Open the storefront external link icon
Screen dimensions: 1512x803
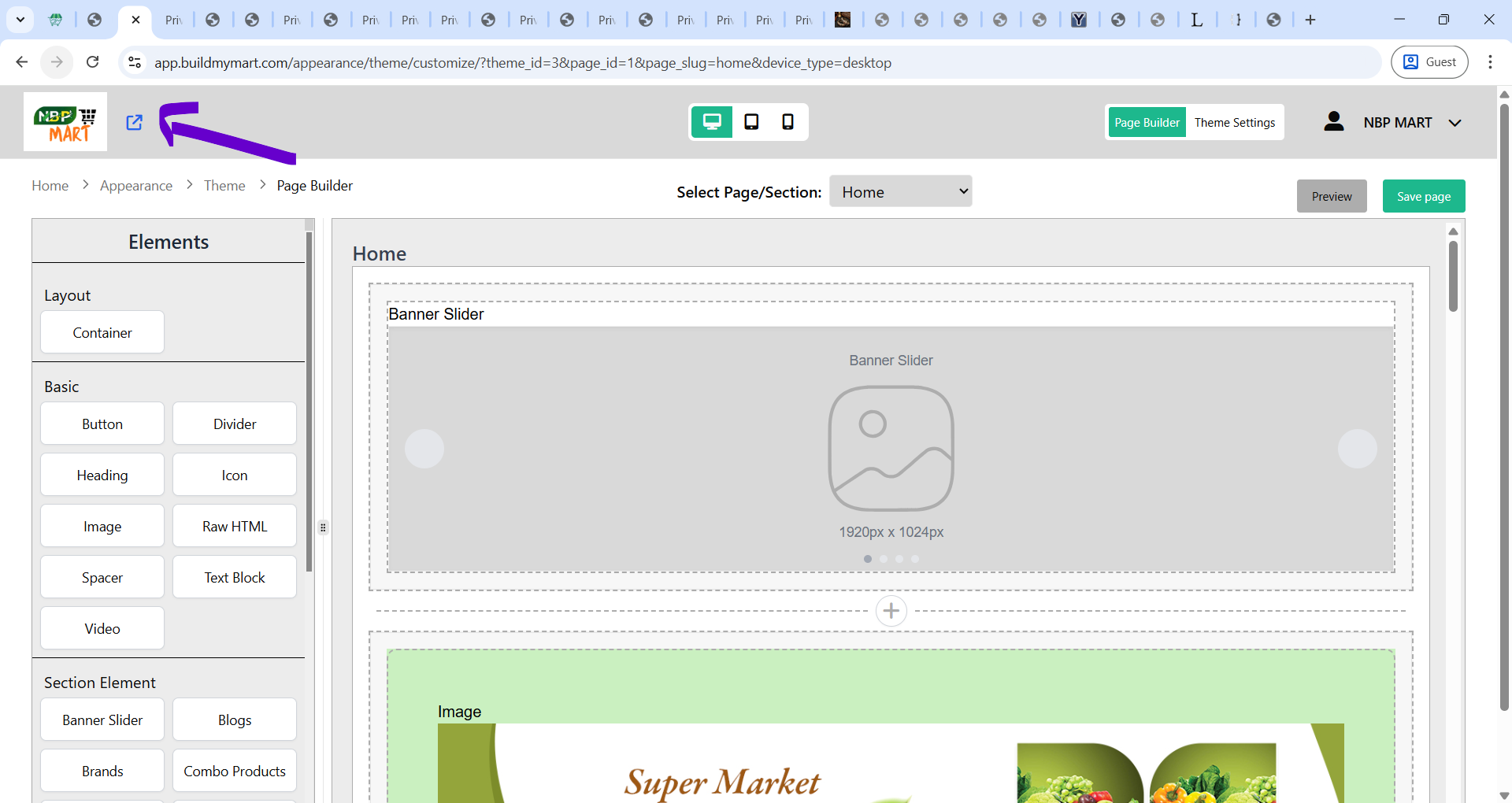point(135,122)
